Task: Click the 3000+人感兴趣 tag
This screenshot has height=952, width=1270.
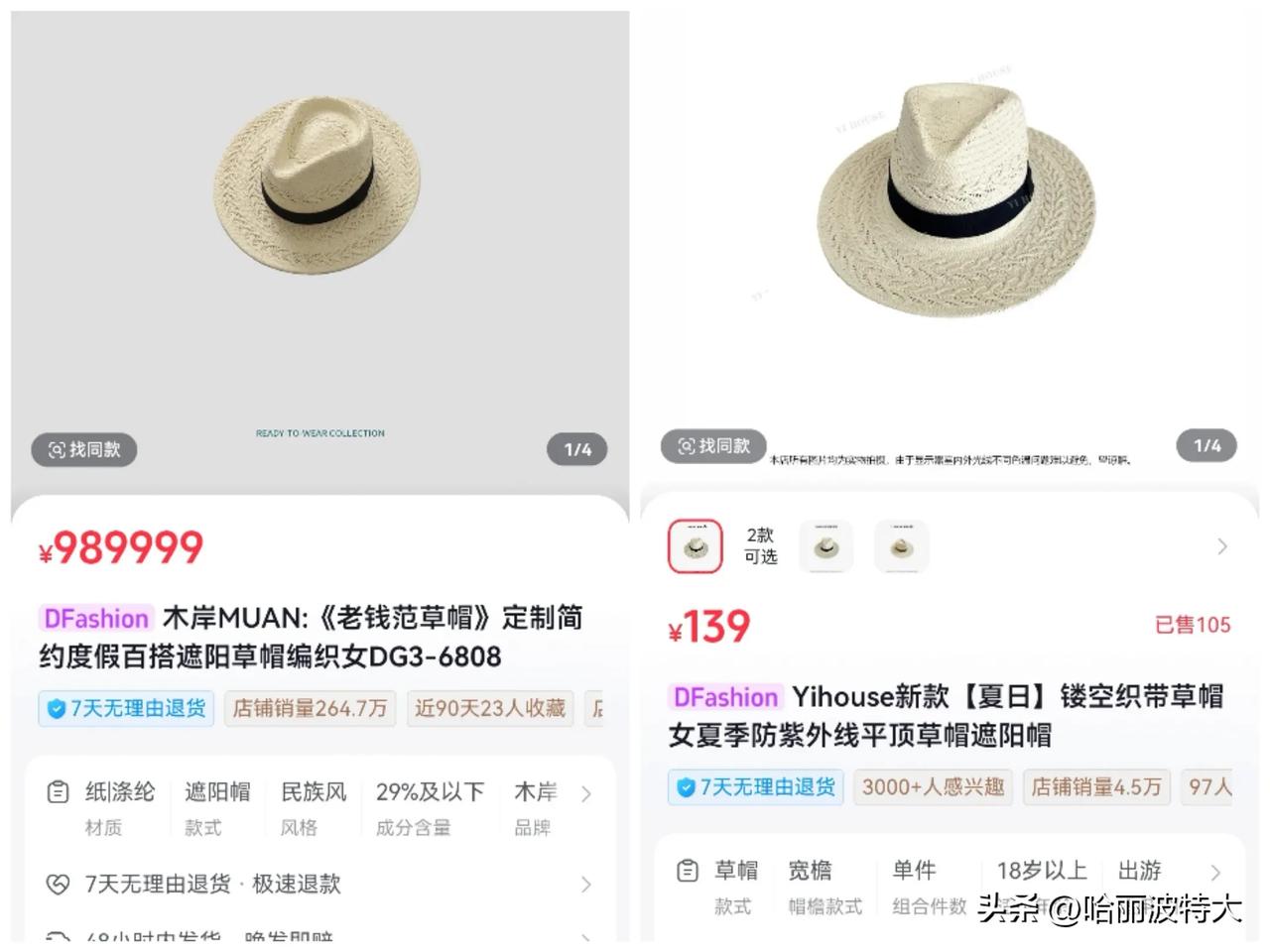Action: pyautogui.click(x=933, y=787)
